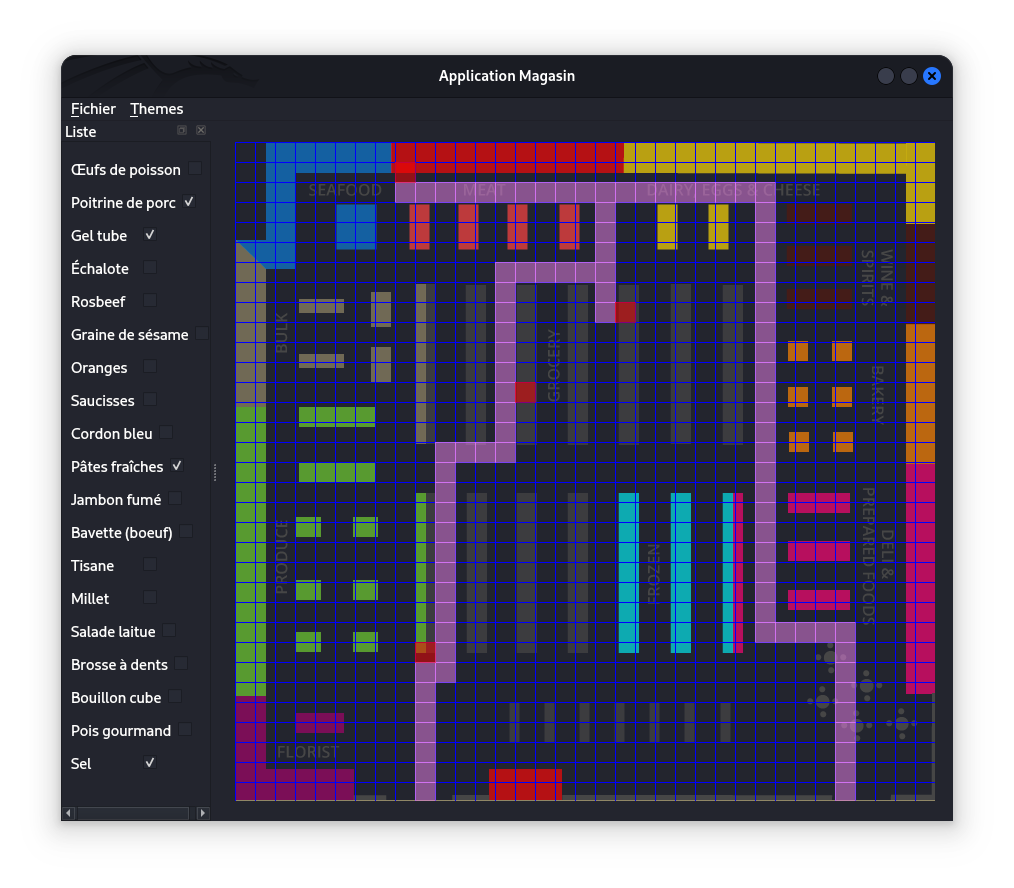Select the Bavette (boeuf) checkbox

click(x=186, y=532)
